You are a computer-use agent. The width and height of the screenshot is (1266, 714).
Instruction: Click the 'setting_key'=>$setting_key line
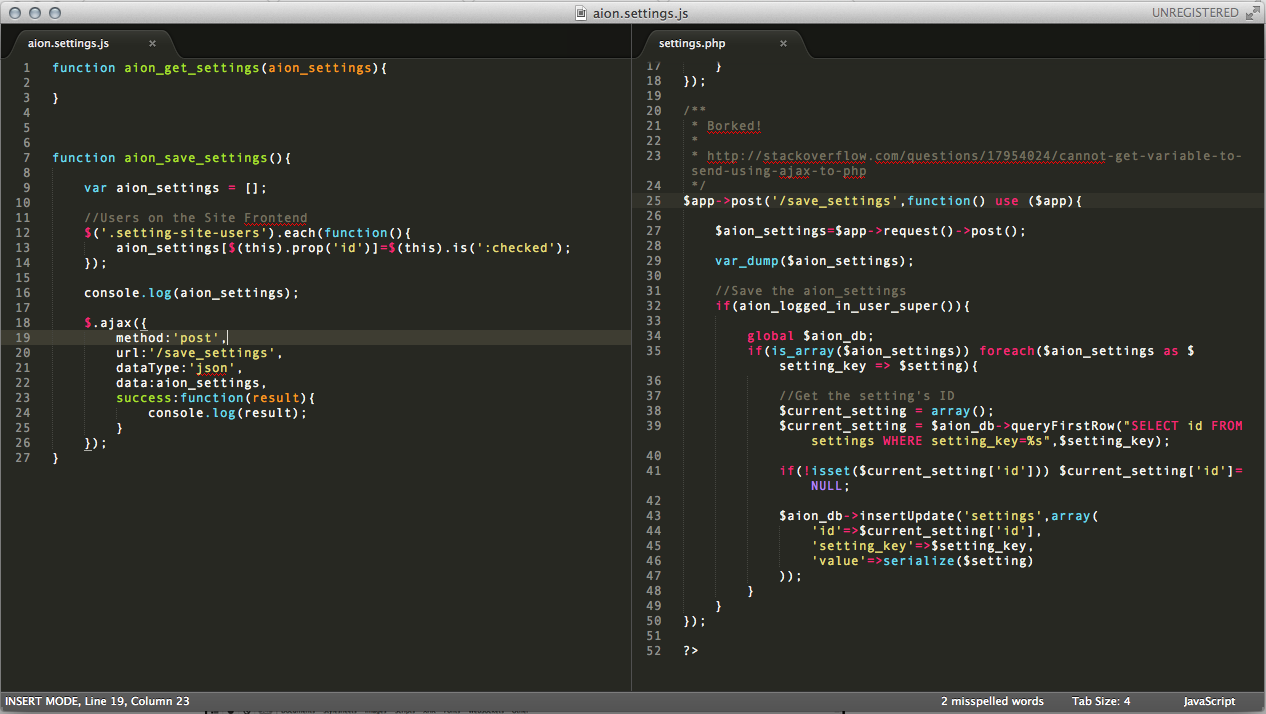click(x=923, y=546)
